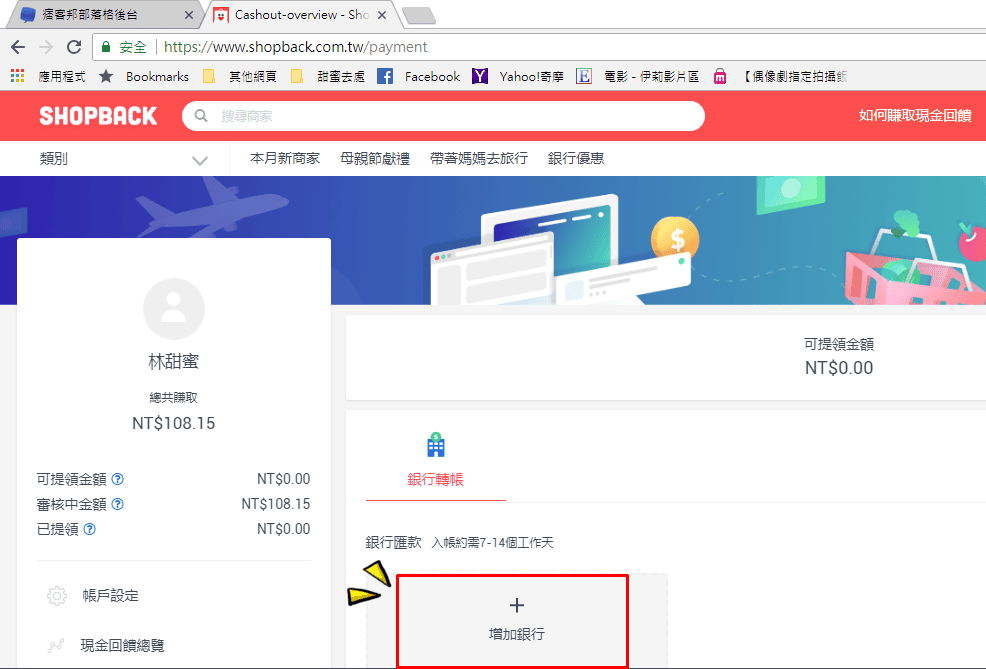This screenshot has width=986, height=669.
Task: Click the search magnifier icon
Action: tap(201, 116)
